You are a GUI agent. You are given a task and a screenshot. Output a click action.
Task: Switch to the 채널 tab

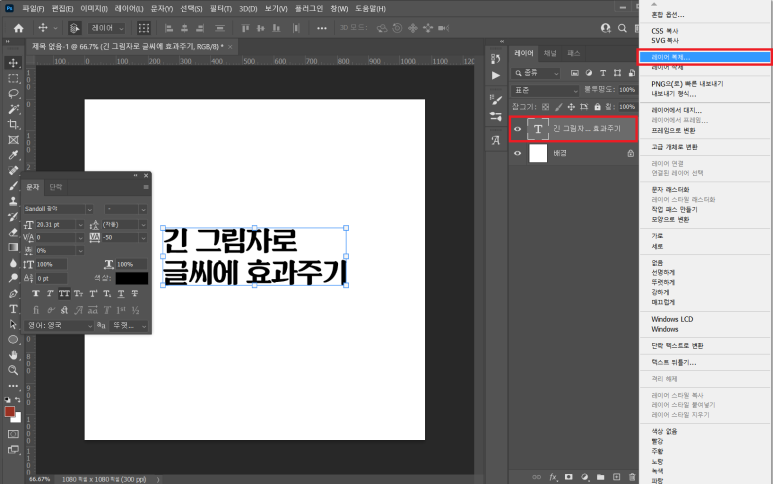coord(550,53)
